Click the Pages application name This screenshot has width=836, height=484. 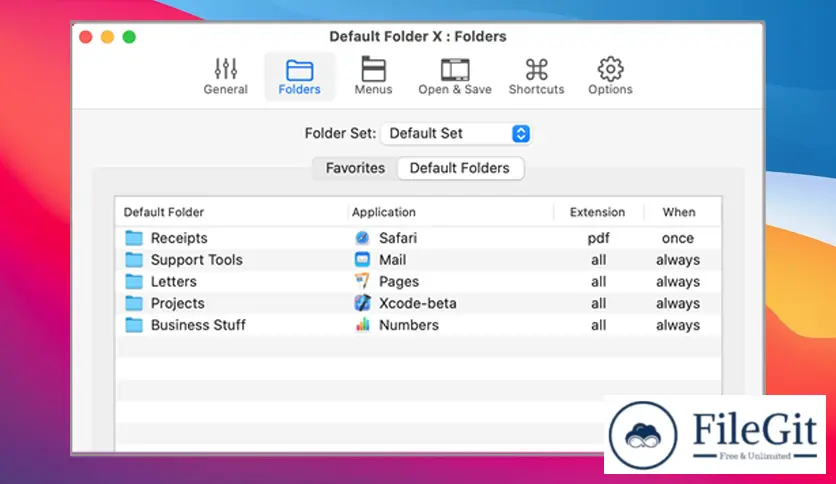click(x=399, y=281)
